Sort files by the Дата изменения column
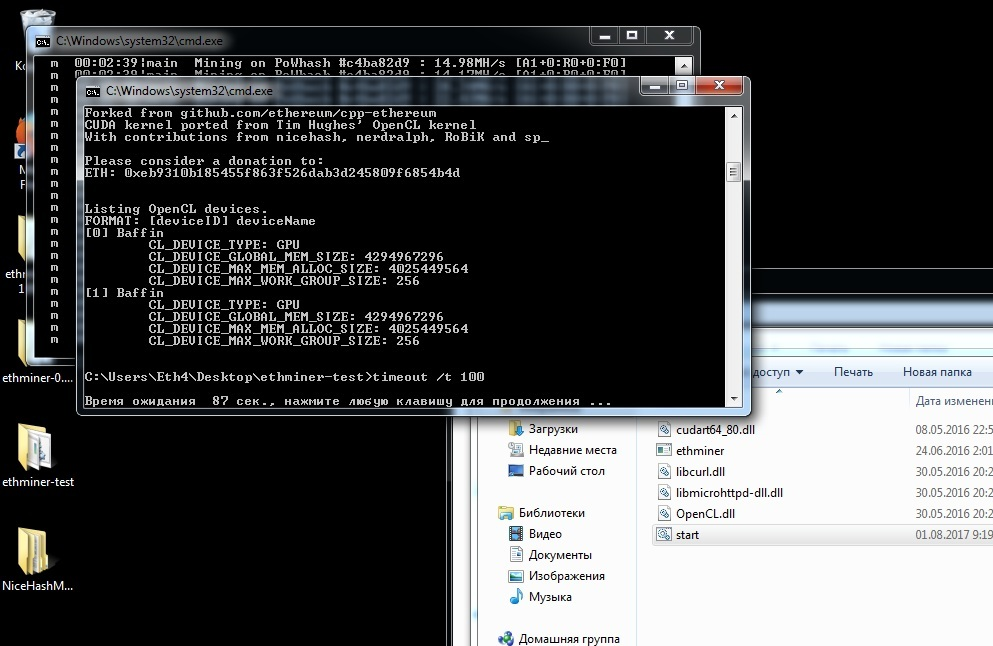Image resolution: width=993 pixels, height=646 pixels. point(952,400)
